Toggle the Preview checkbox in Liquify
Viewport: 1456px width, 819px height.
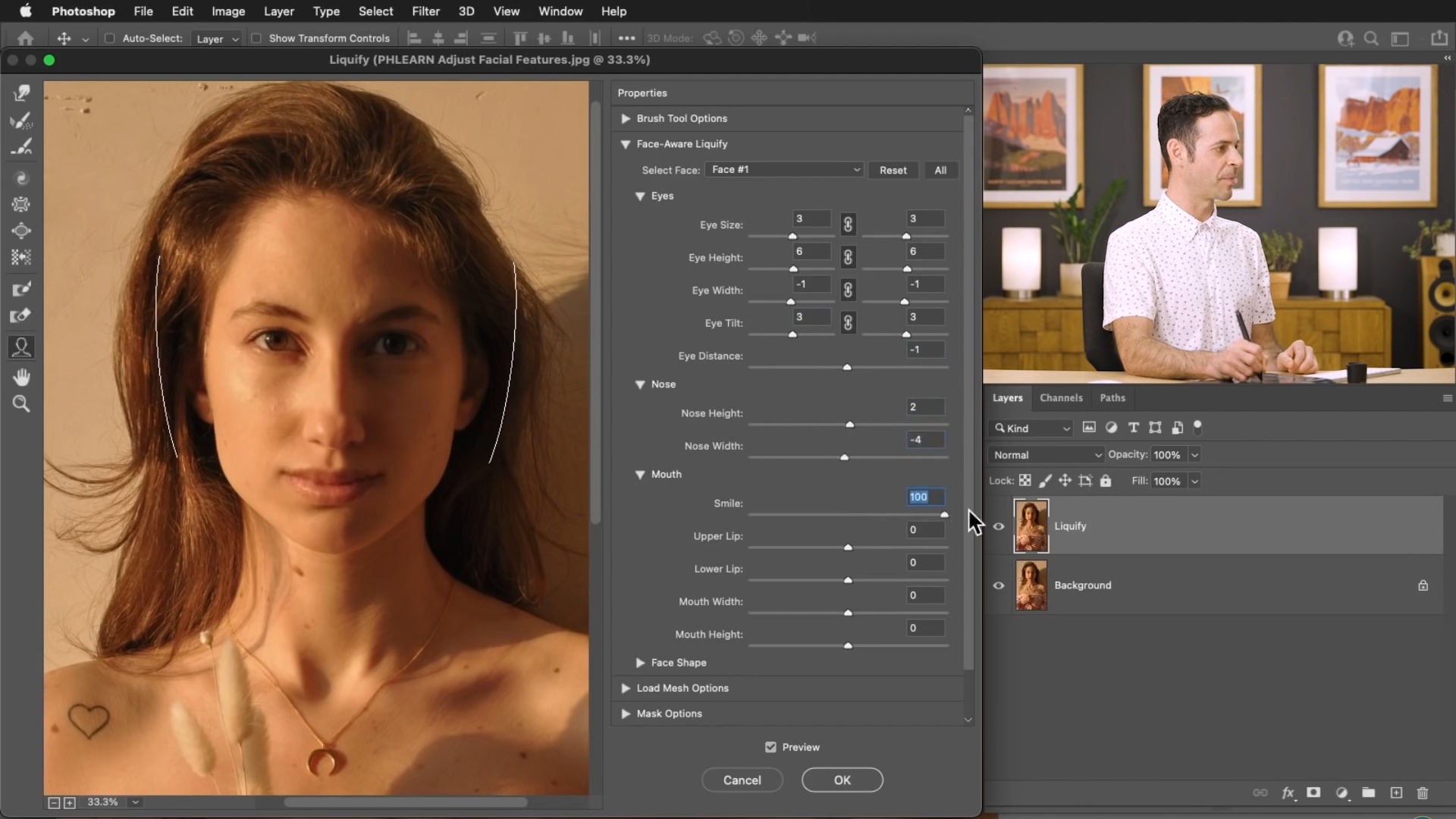770,747
